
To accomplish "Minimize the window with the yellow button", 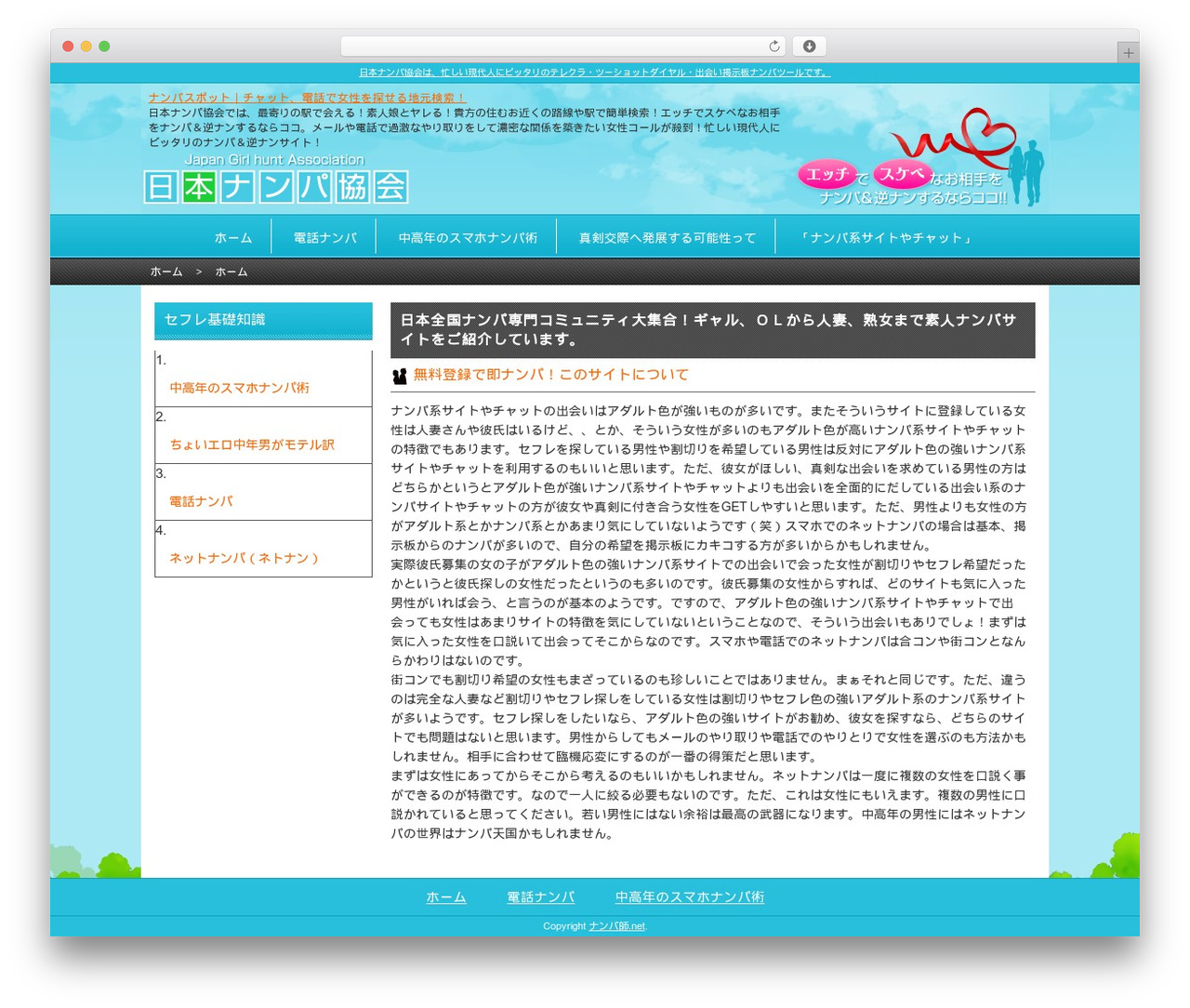I will [86, 46].
